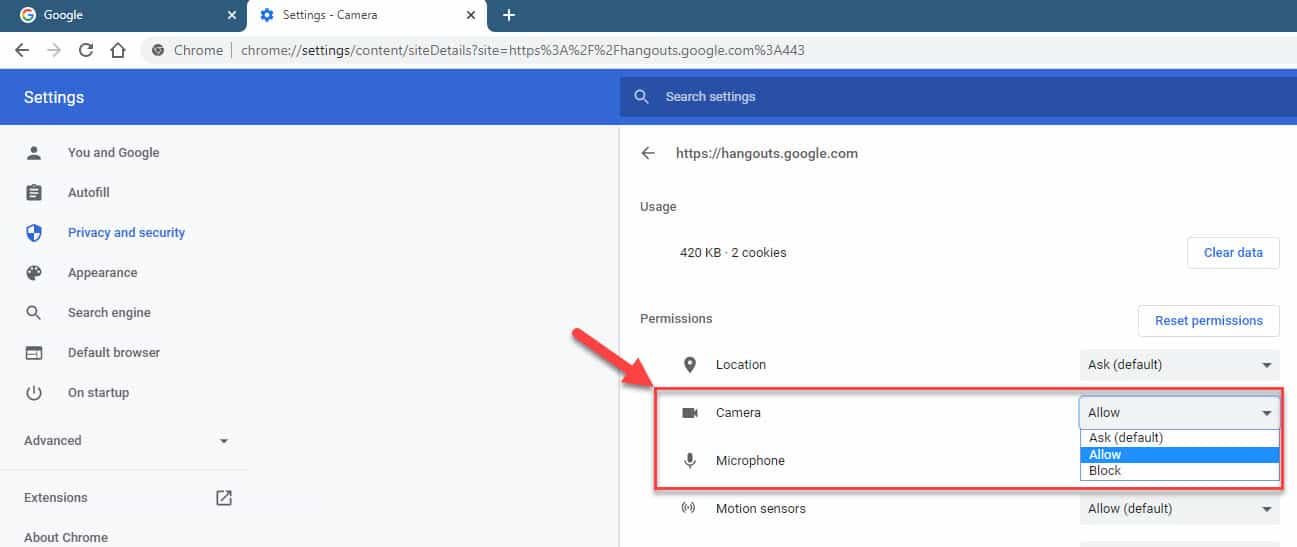The width and height of the screenshot is (1297, 547).
Task: Open the Location permission dropdown
Action: 1179,365
